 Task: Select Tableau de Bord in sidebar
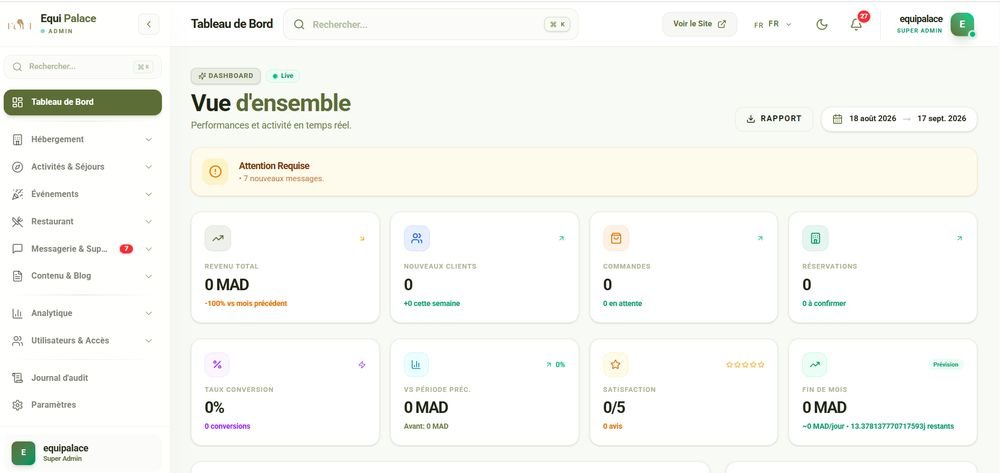point(83,102)
